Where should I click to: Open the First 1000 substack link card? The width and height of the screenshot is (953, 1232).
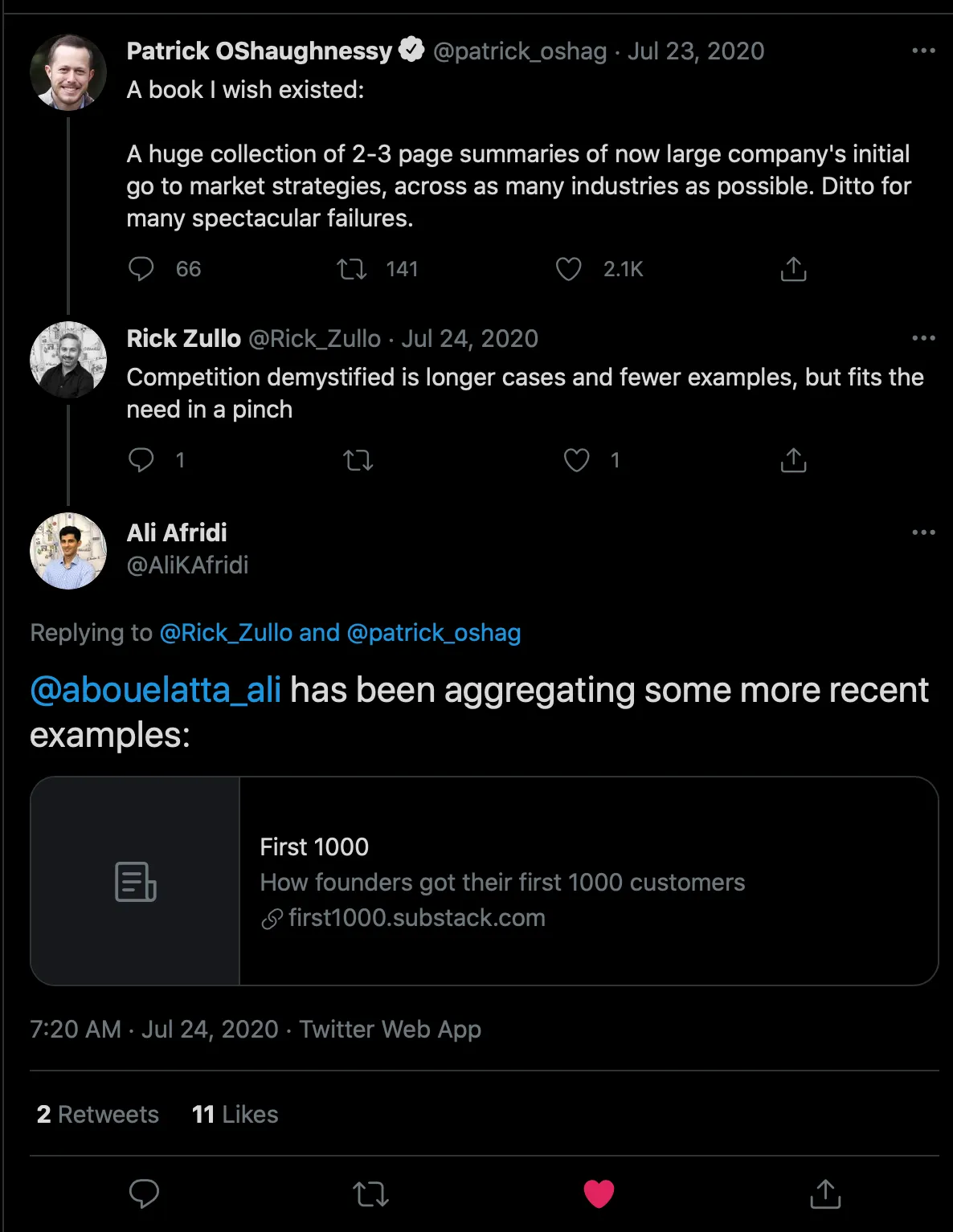pos(484,881)
